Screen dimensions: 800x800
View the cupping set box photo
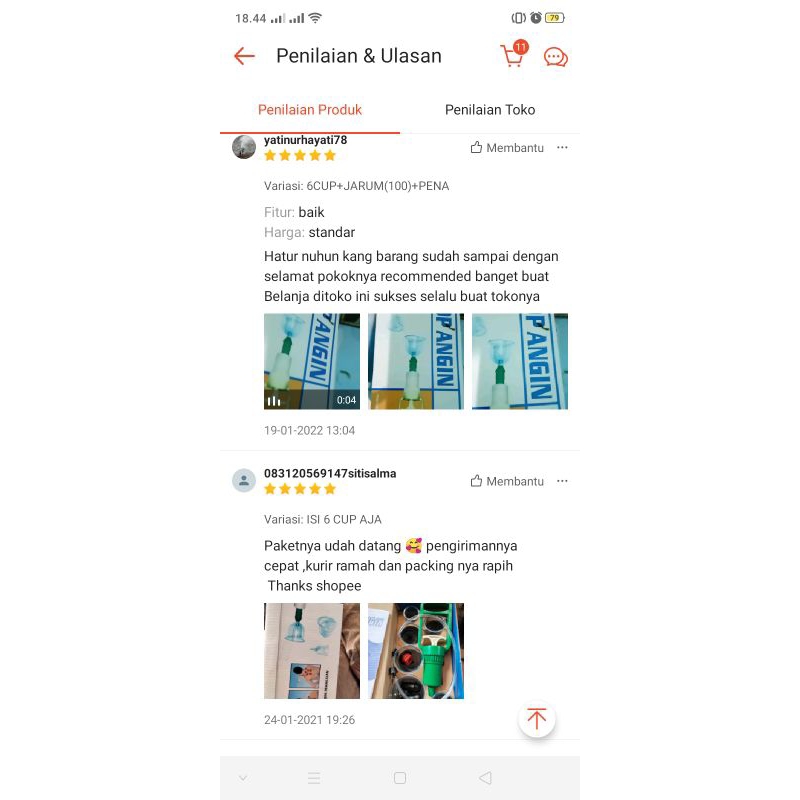point(312,651)
